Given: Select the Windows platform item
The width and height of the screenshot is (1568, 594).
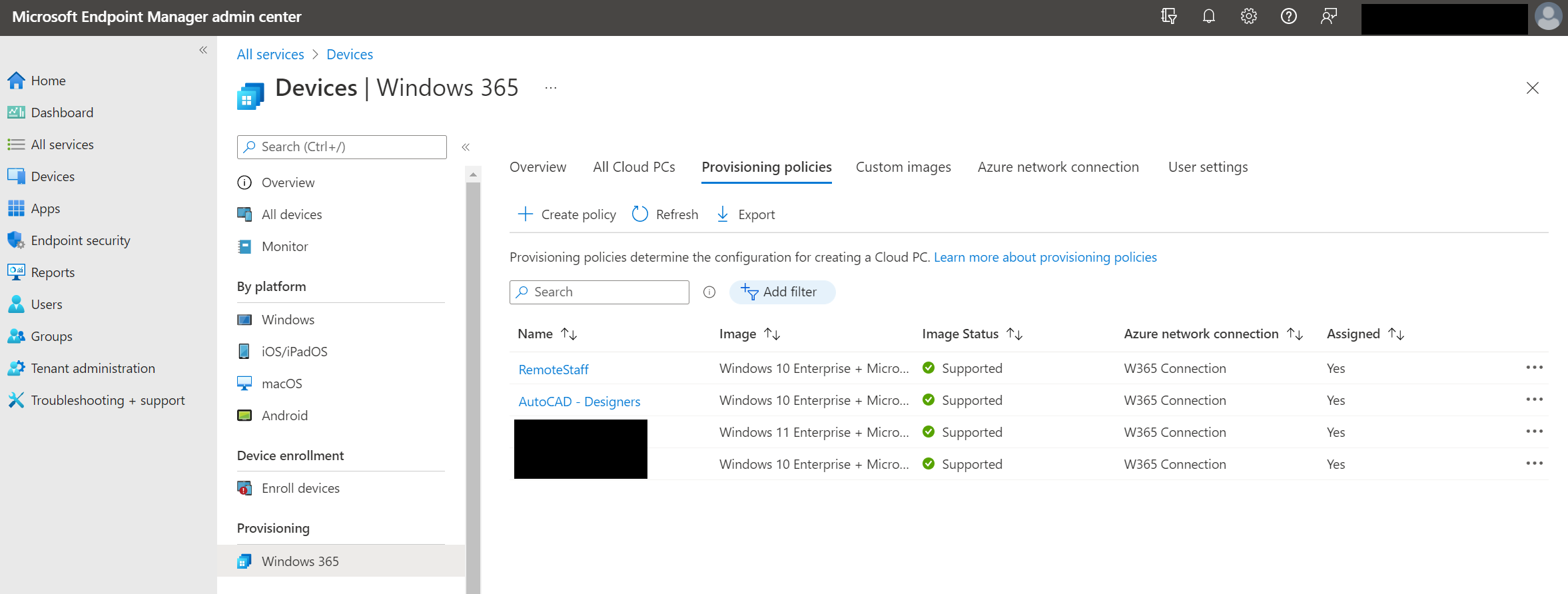Looking at the screenshot, I should pyautogui.click(x=276, y=320).
